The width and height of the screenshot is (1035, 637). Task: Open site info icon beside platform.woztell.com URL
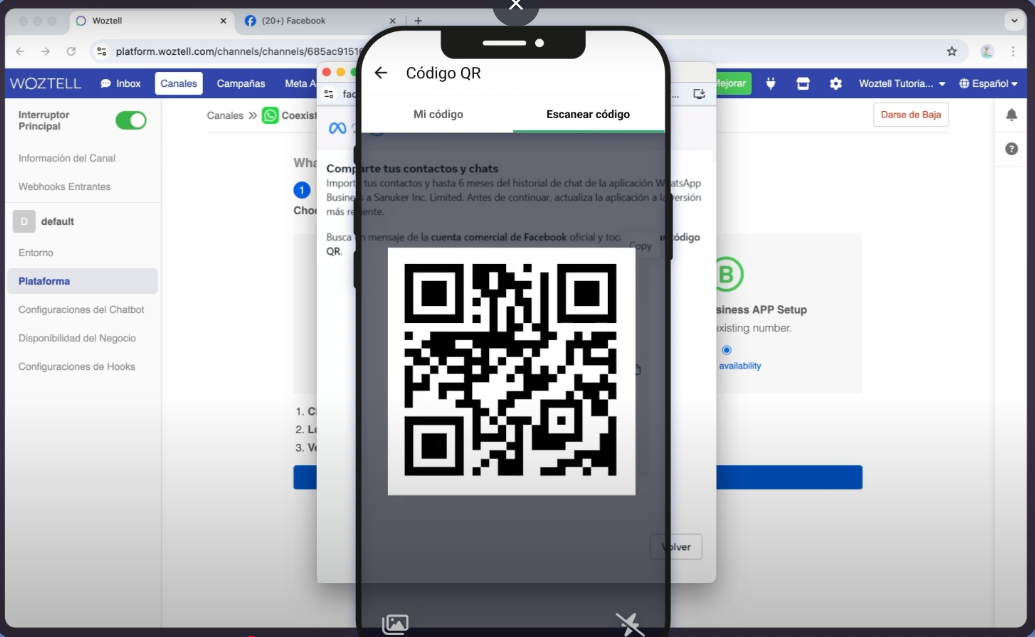pyautogui.click(x=101, y=51)
